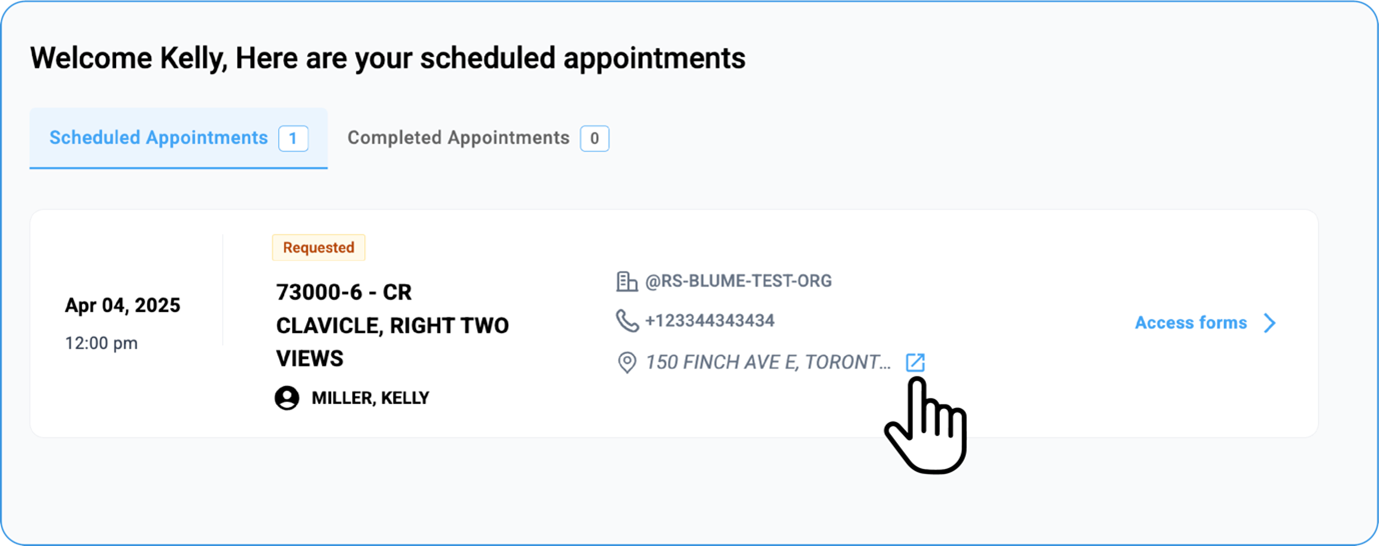Click the location pin icon
The width and height of the screenshot is (1379, 546).
pos(627,363)
